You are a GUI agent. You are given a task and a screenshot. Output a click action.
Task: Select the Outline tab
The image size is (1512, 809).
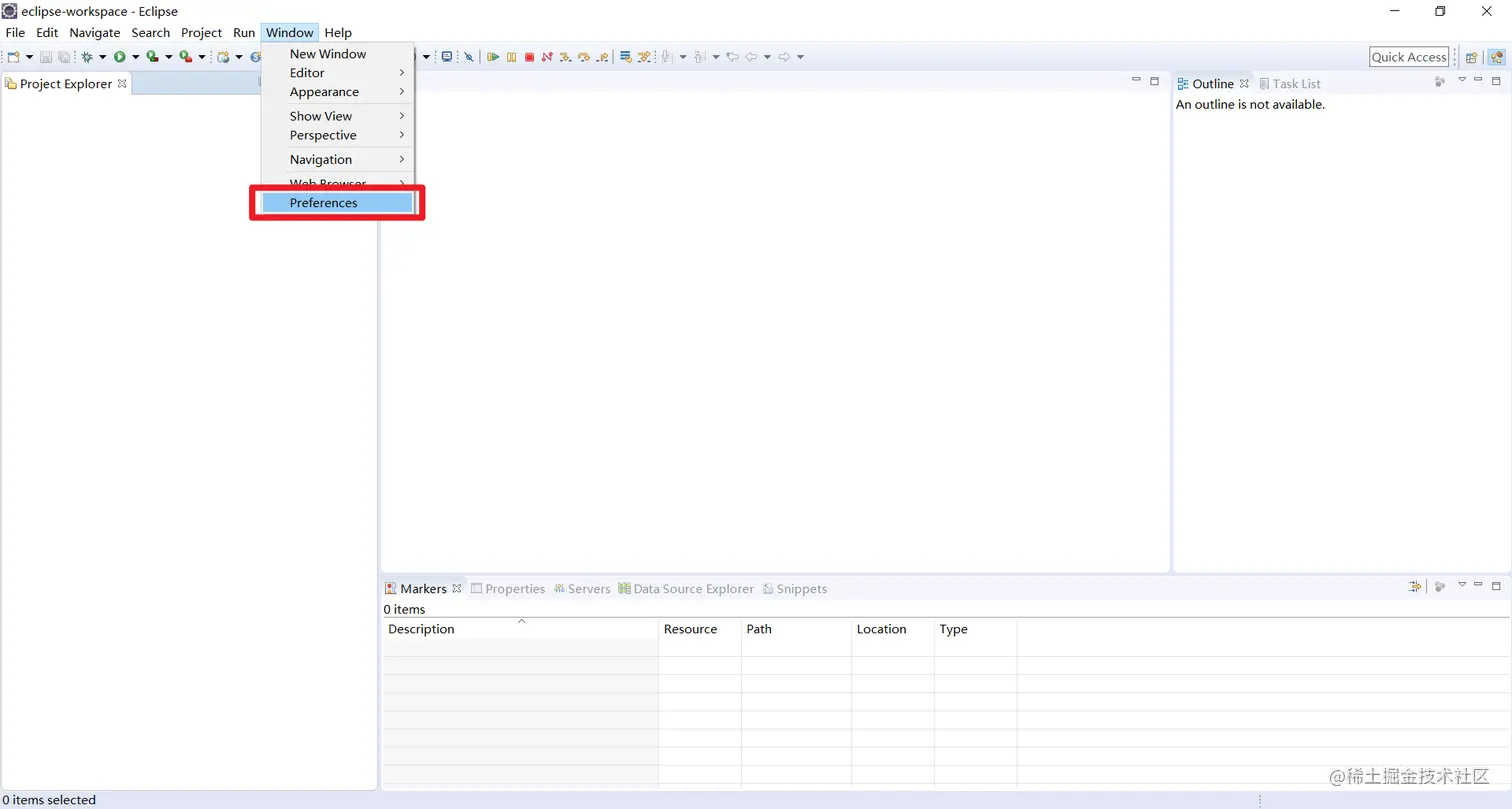1213,84
